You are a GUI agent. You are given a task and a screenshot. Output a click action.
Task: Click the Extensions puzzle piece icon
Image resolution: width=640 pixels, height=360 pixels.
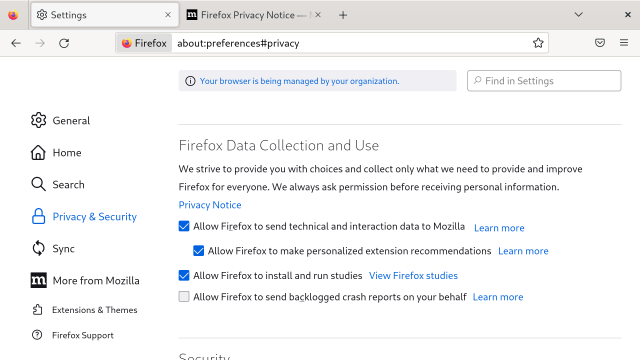pyautogui.click(x=37, y=310)
